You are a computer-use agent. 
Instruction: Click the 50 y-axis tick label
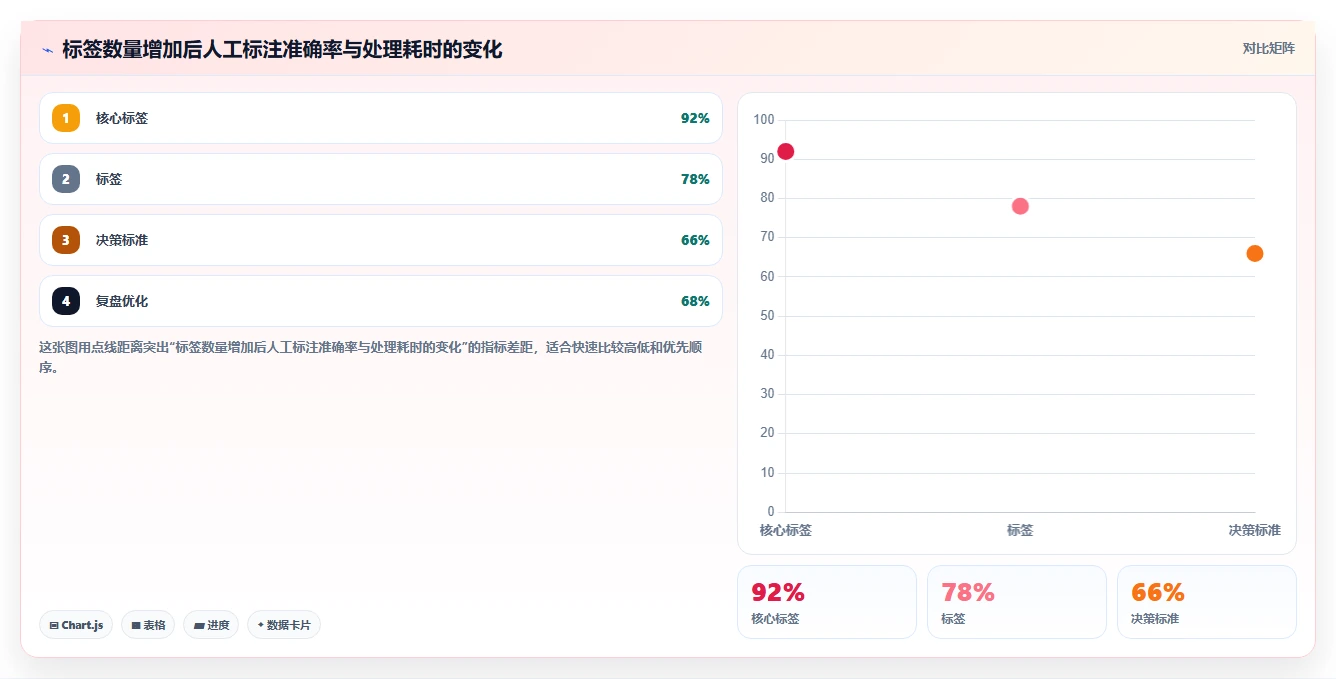767,316
